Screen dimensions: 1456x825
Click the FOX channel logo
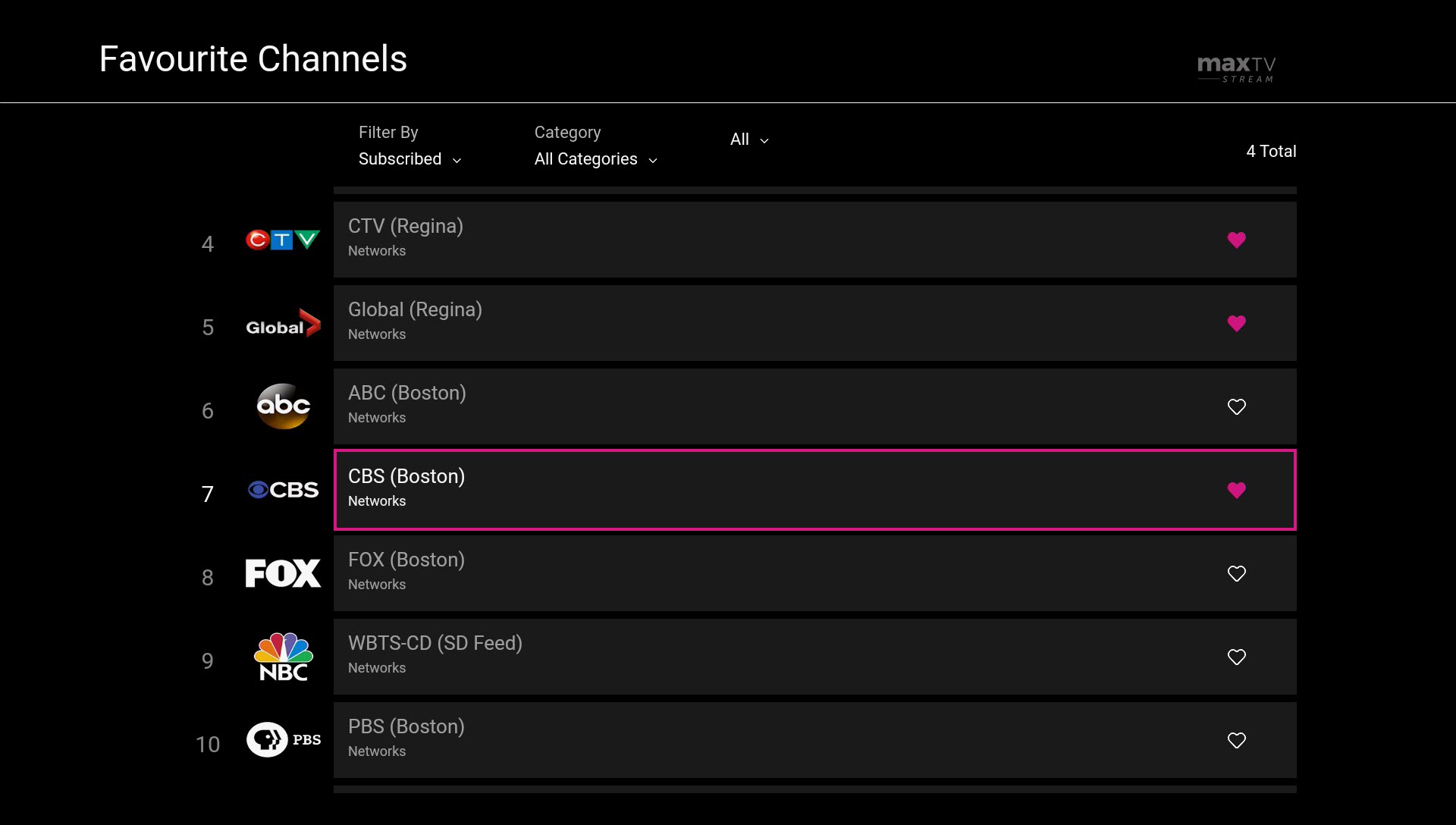click(283, 573)
